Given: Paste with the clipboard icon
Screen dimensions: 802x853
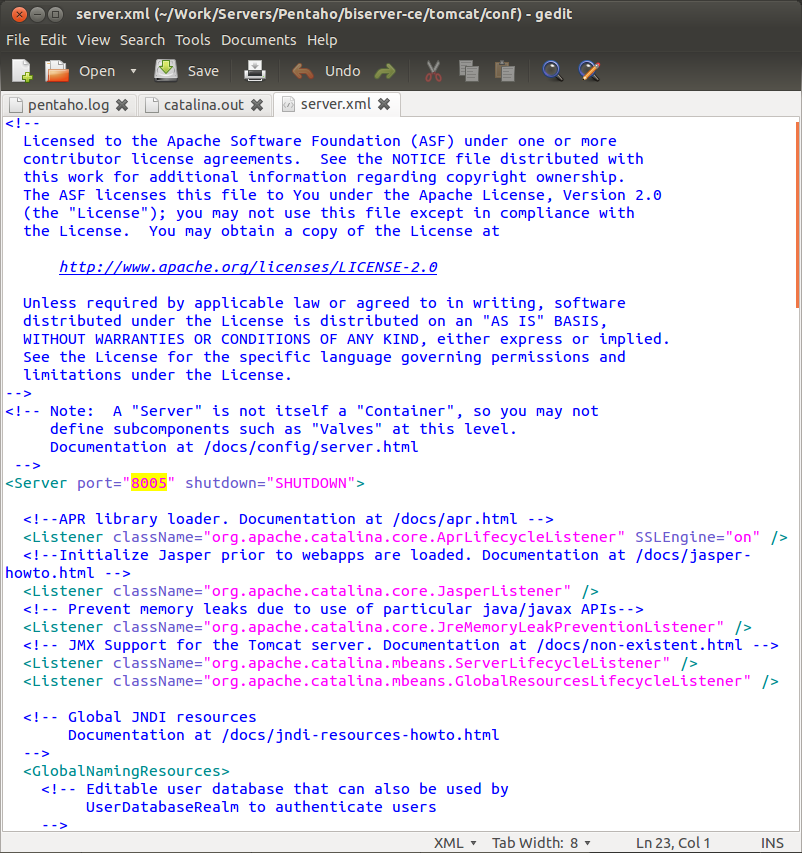Looking at the screenshot, I should click(x=504, y=71).
